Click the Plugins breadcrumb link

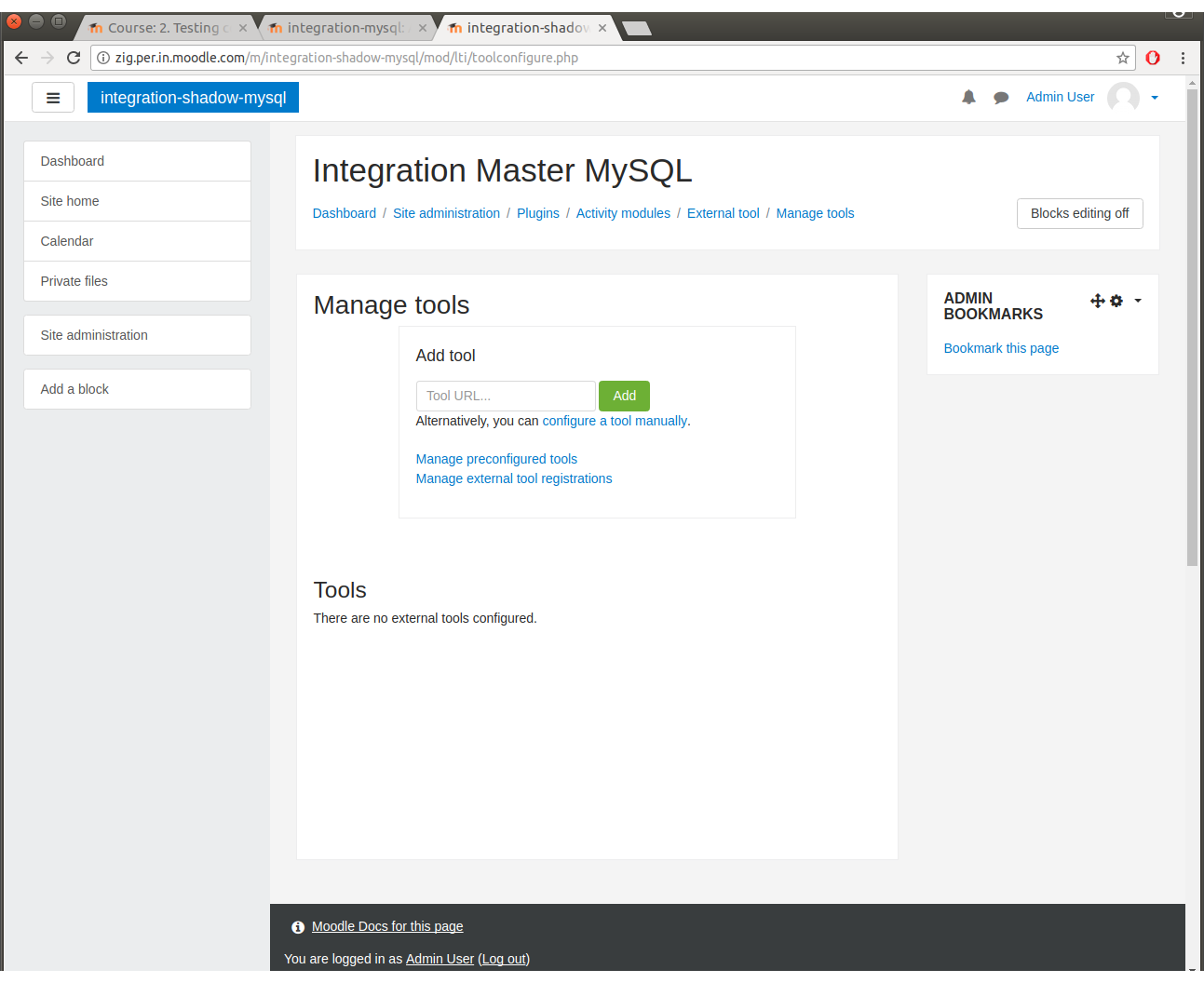[x=538, y=213]
